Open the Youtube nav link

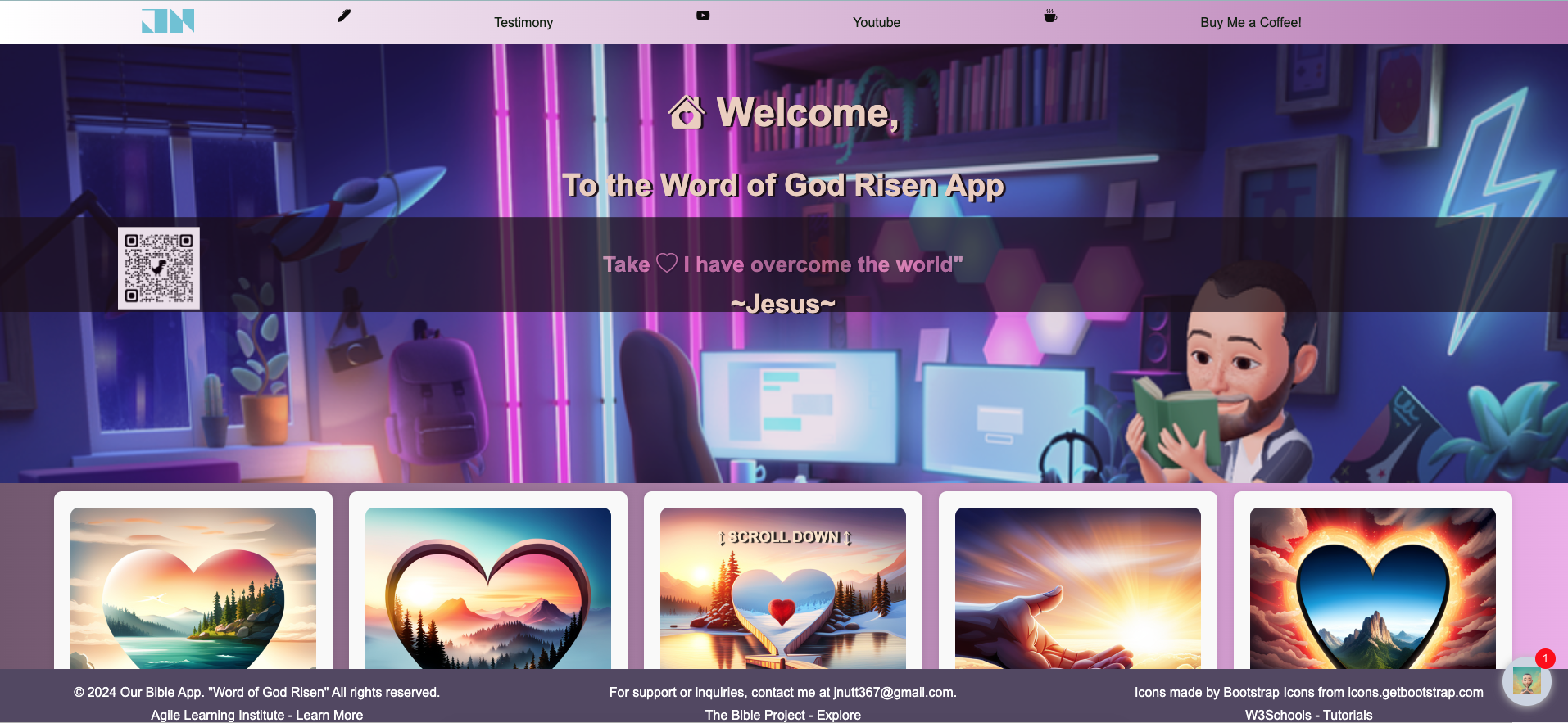877,22
